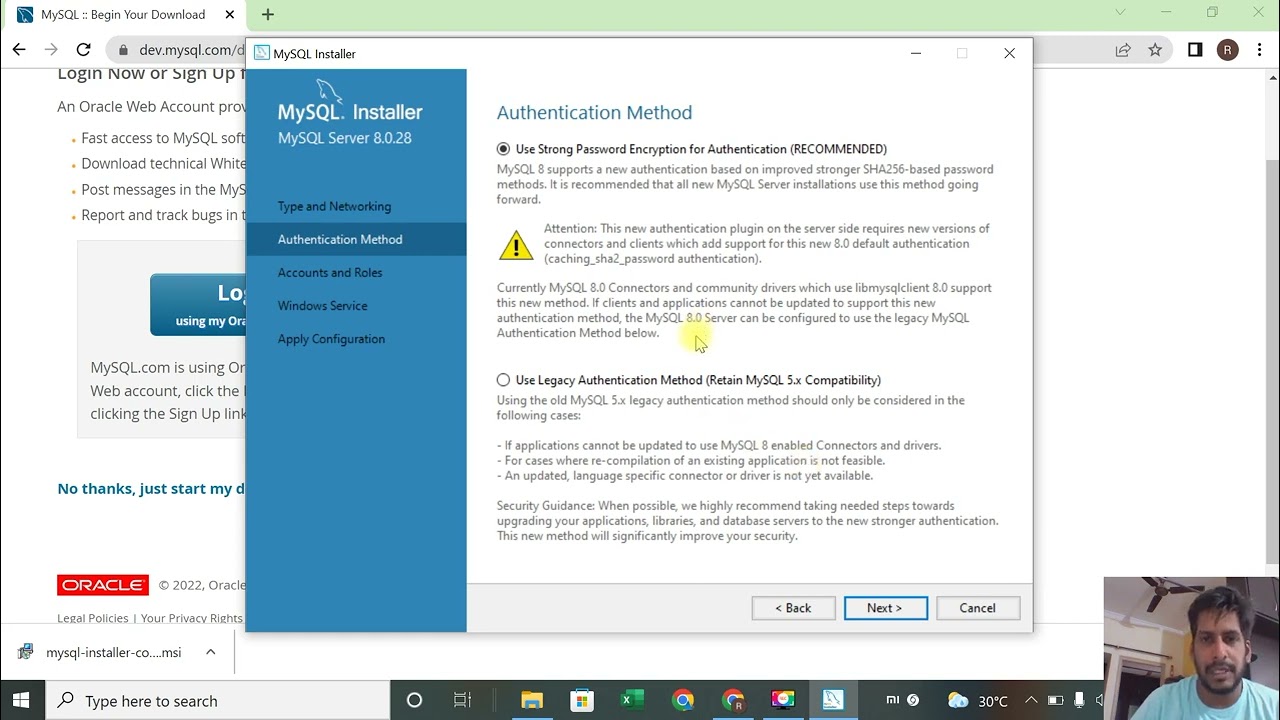The width and height of the screenshot is (1280, 720).
Task: Click the Next button in installer
Action: (885, 608)
